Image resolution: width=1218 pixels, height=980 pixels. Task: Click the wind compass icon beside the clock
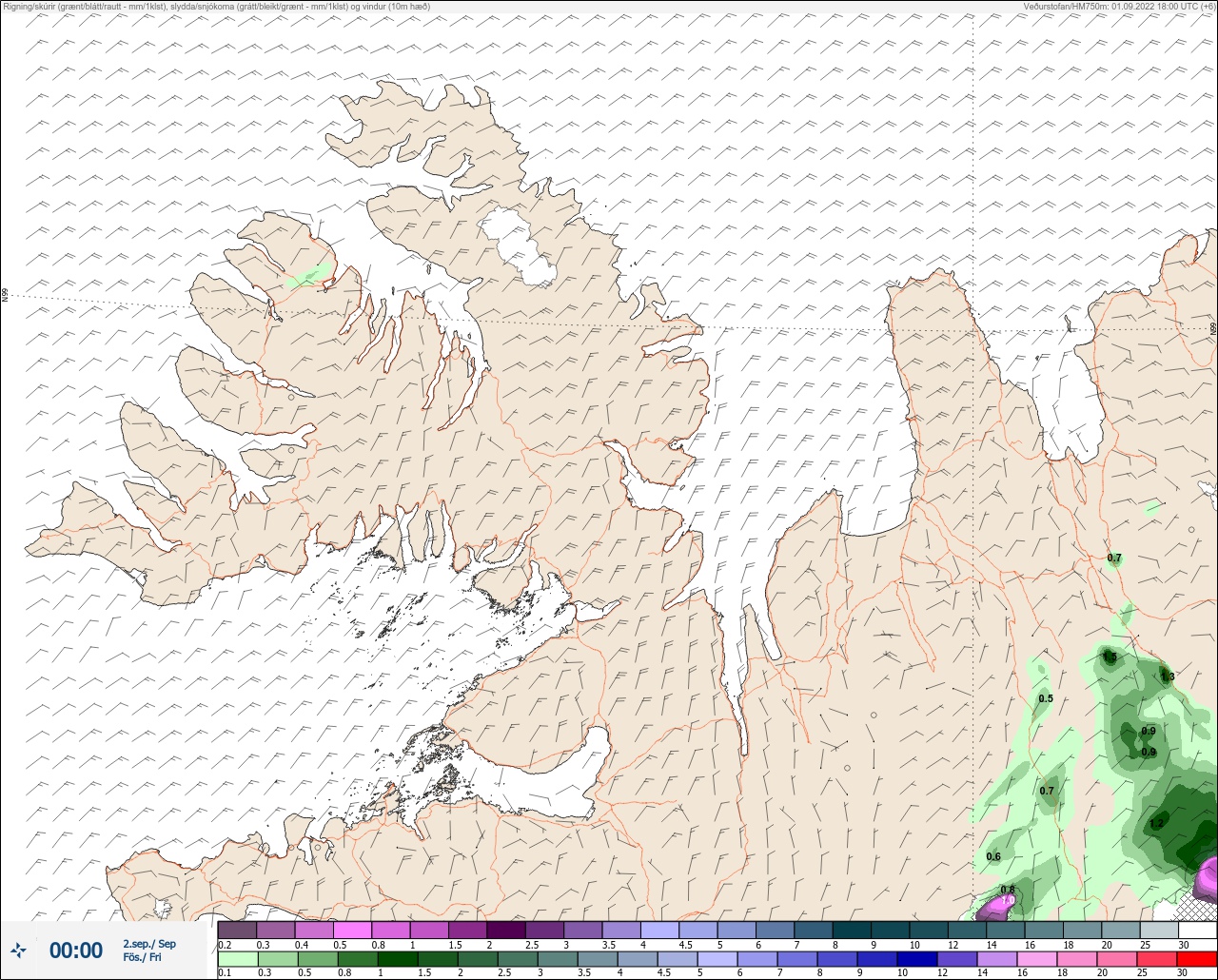[x=18, y=950]
